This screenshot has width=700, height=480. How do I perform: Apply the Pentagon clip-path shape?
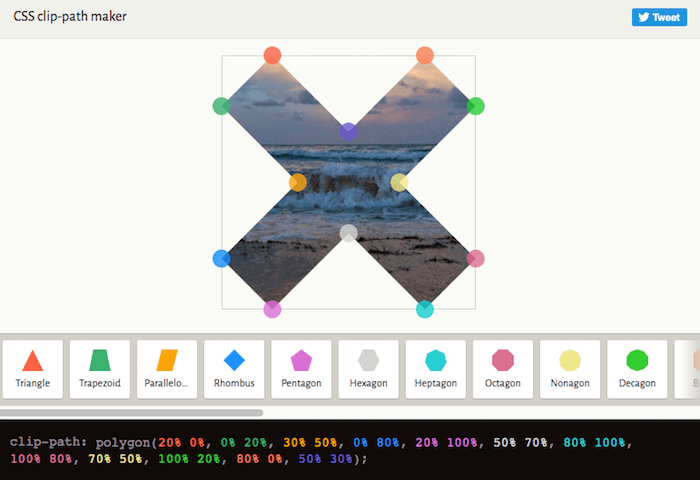point(301,369)
